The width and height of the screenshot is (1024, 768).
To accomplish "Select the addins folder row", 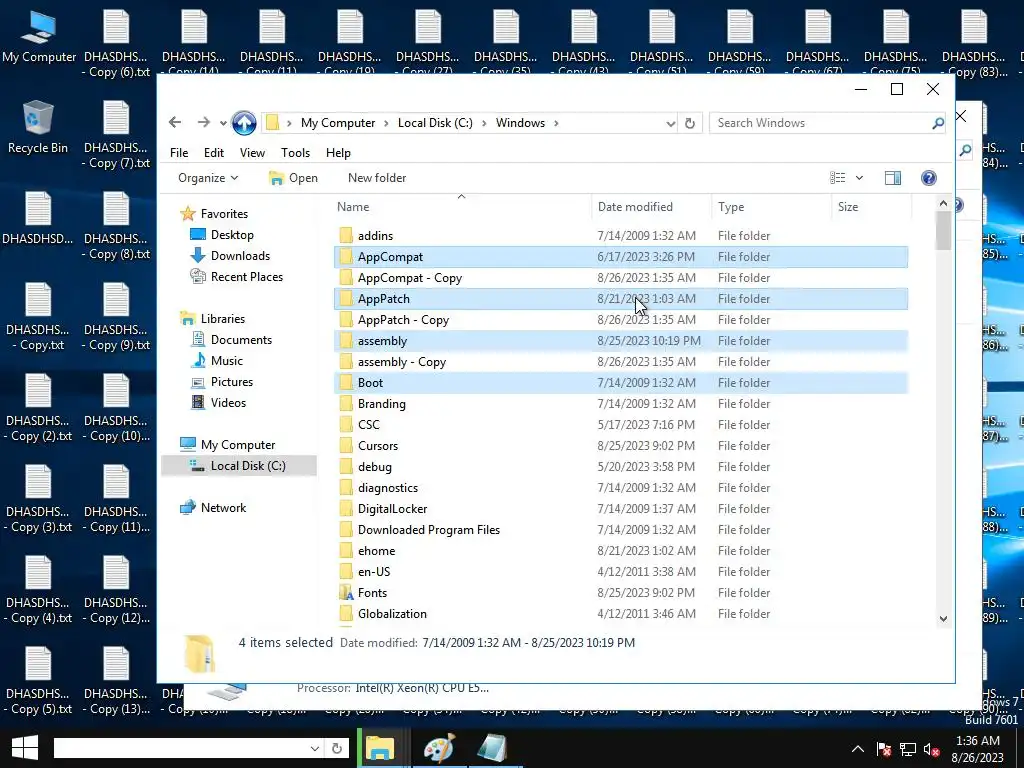I will pyautogui.click(x=620, y=236).
